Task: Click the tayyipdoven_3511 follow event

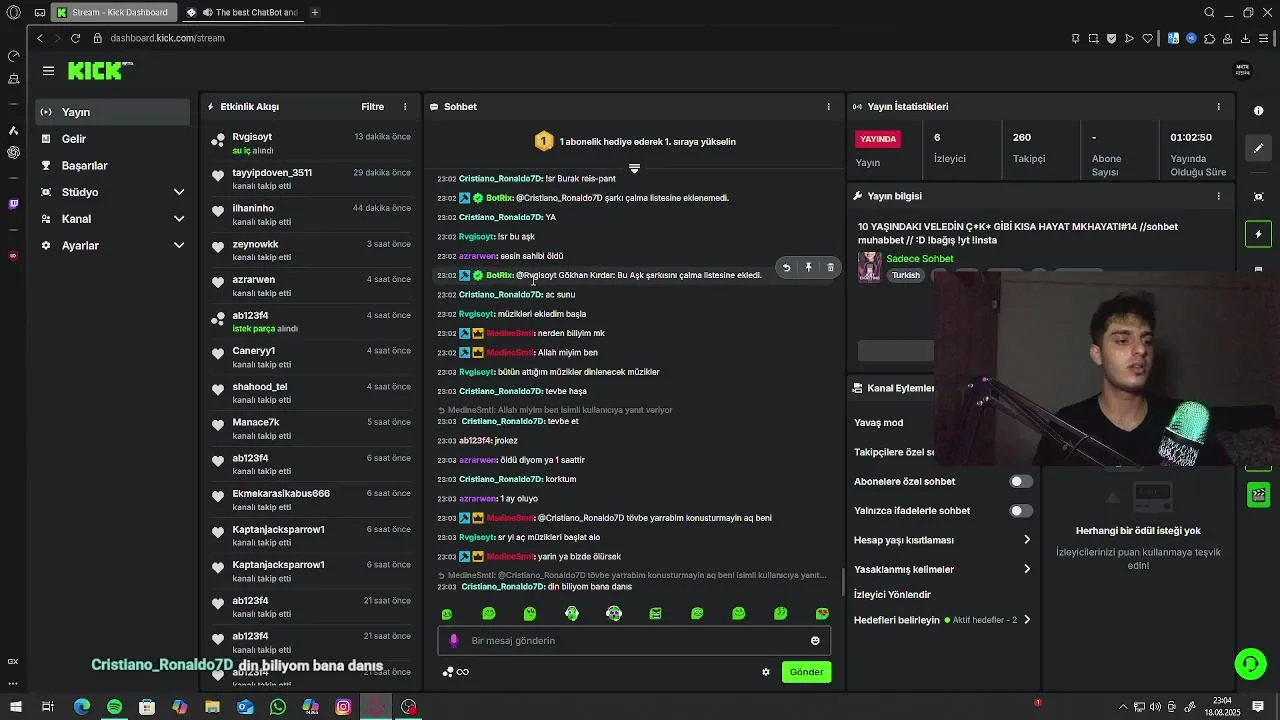Action: click(x=311, y=179)
